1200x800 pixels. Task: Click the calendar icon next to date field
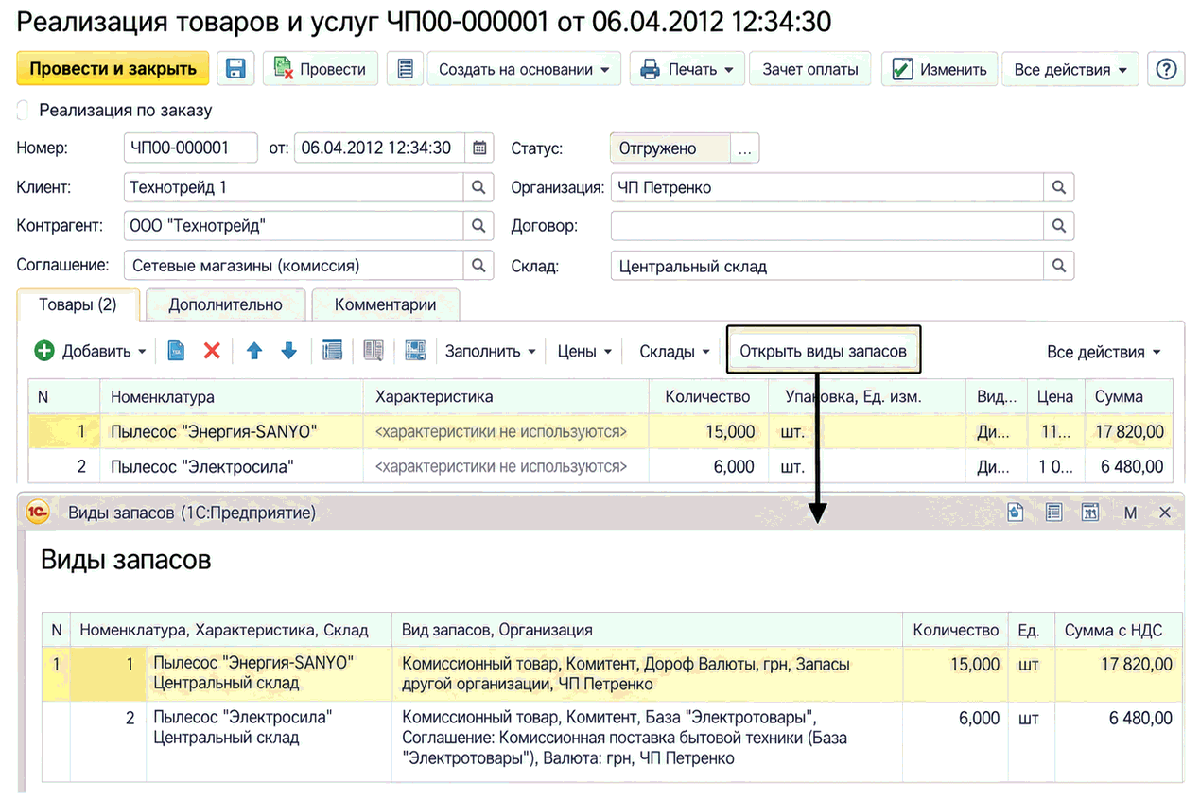pyautogui.click(x=480, y=148)
